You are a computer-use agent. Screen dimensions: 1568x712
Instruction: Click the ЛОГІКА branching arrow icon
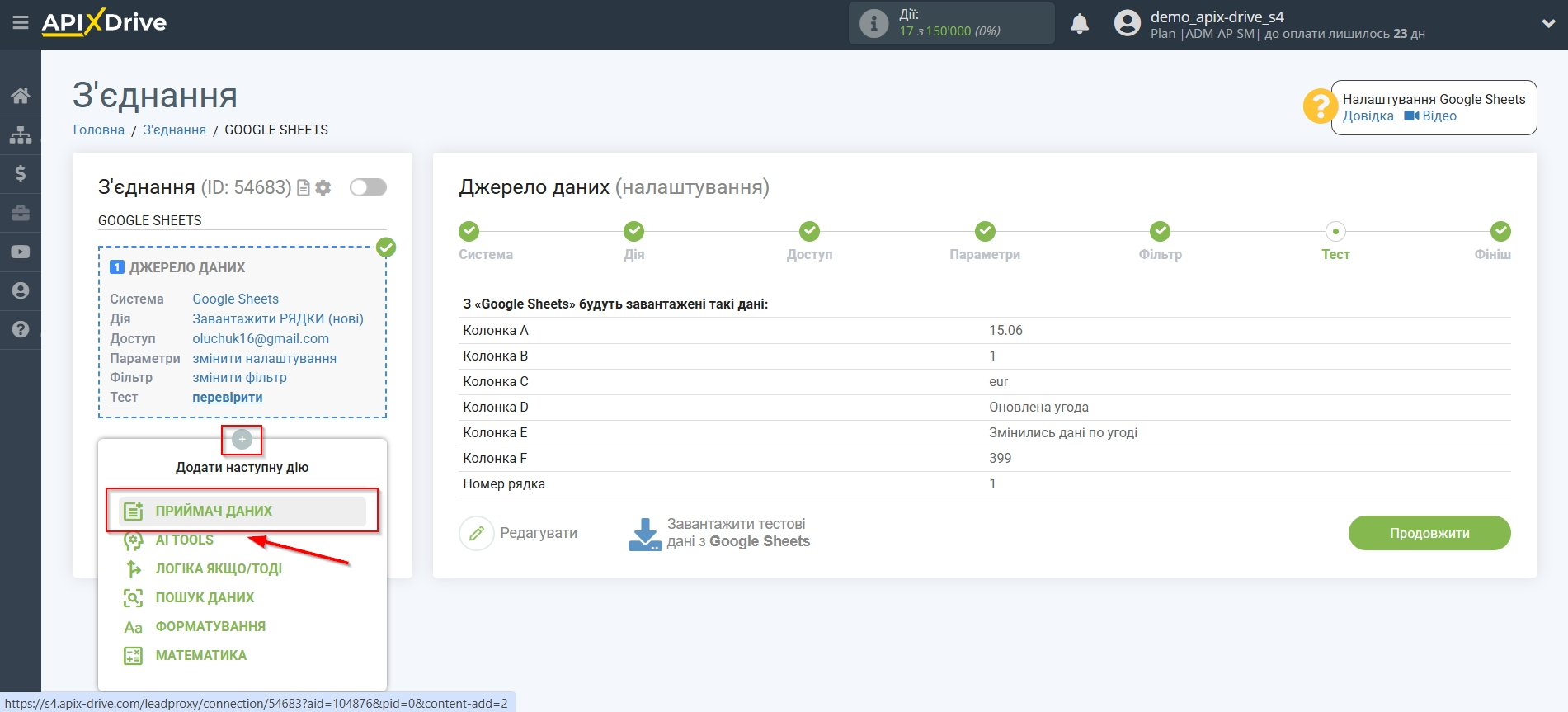(133, 569)
